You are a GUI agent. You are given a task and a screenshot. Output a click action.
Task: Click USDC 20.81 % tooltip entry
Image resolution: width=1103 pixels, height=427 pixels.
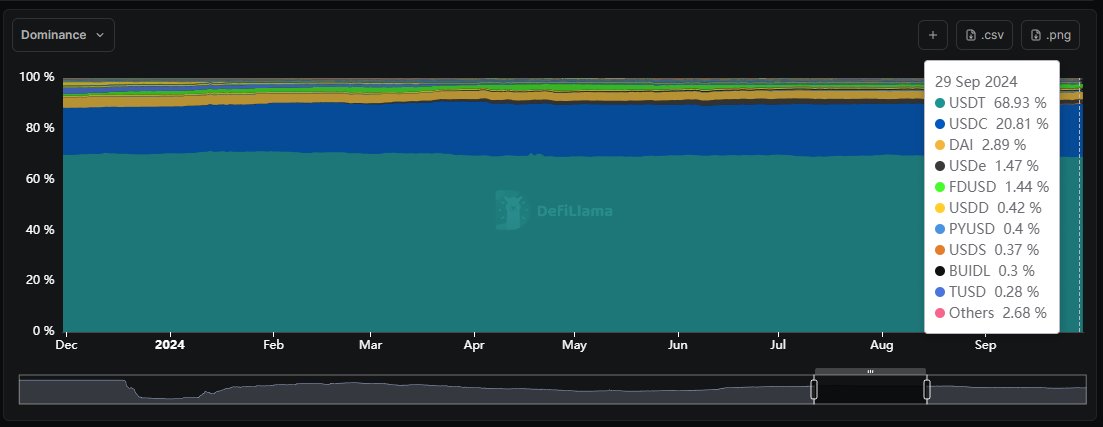click(x=992, y=124)
